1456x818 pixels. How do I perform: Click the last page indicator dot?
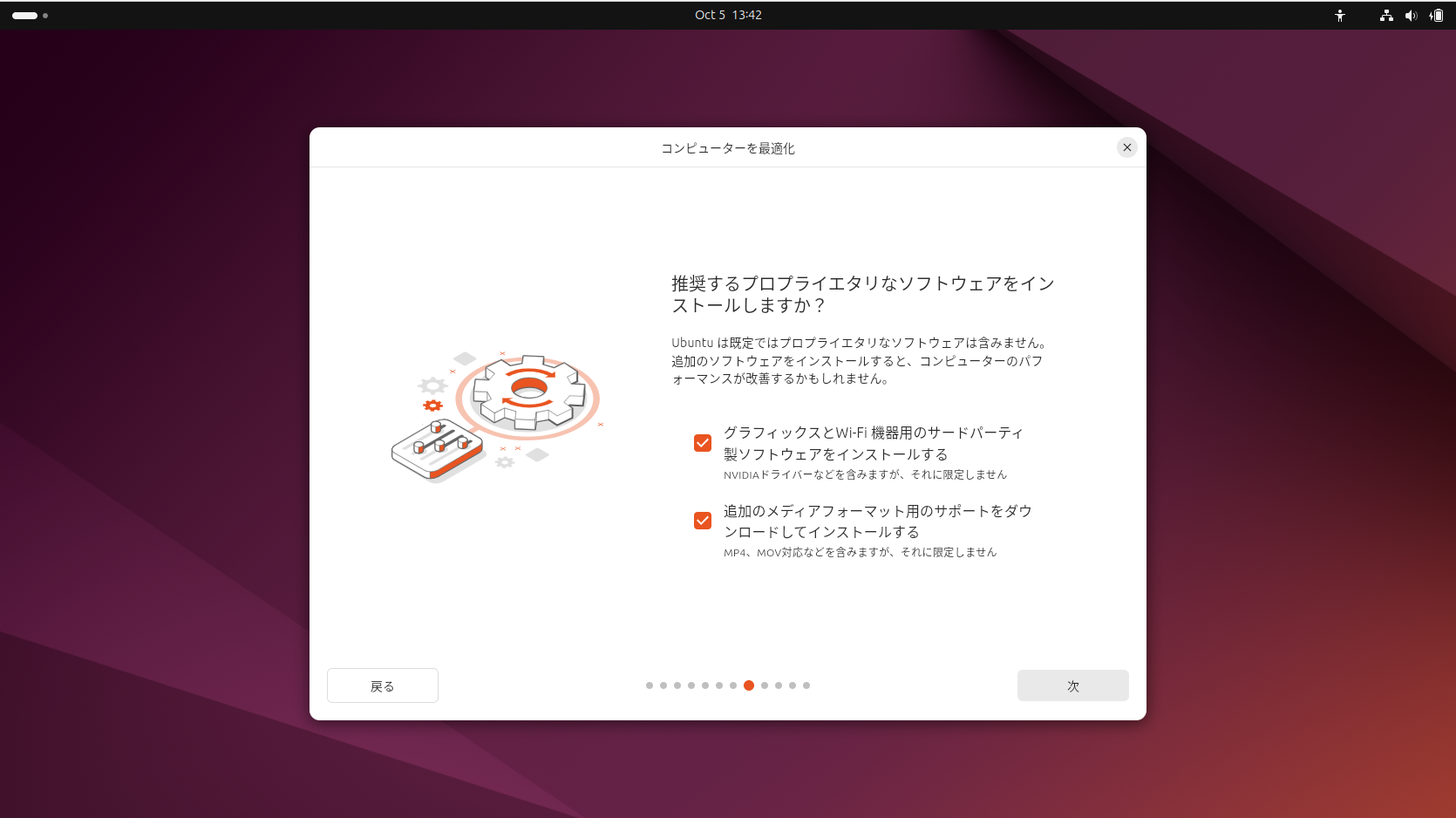click(x=806, y=685)
